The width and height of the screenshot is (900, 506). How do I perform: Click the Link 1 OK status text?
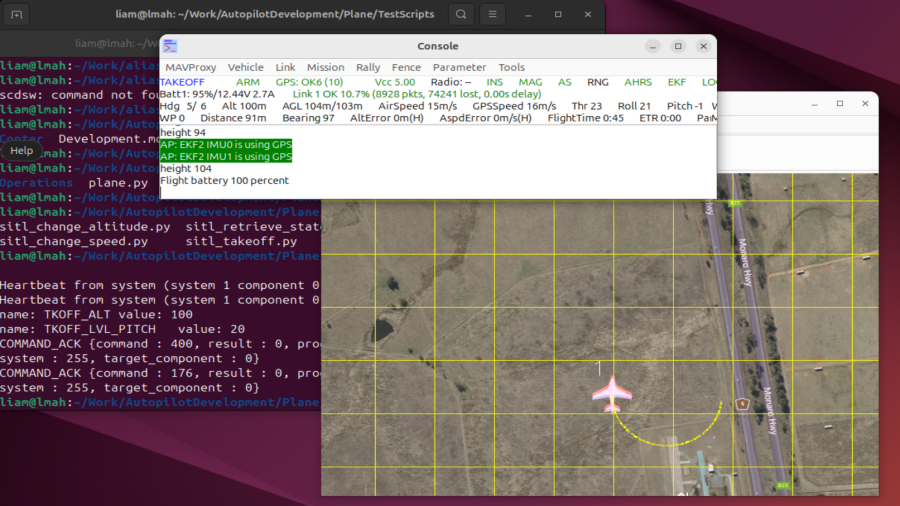click(x=417, y=94)
